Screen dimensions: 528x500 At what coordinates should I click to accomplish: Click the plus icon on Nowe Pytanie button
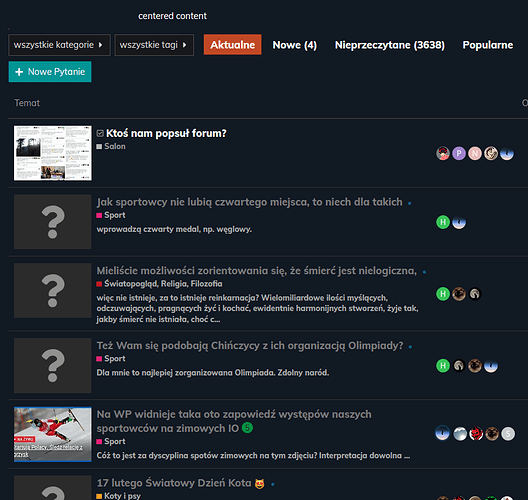point(19,72)
